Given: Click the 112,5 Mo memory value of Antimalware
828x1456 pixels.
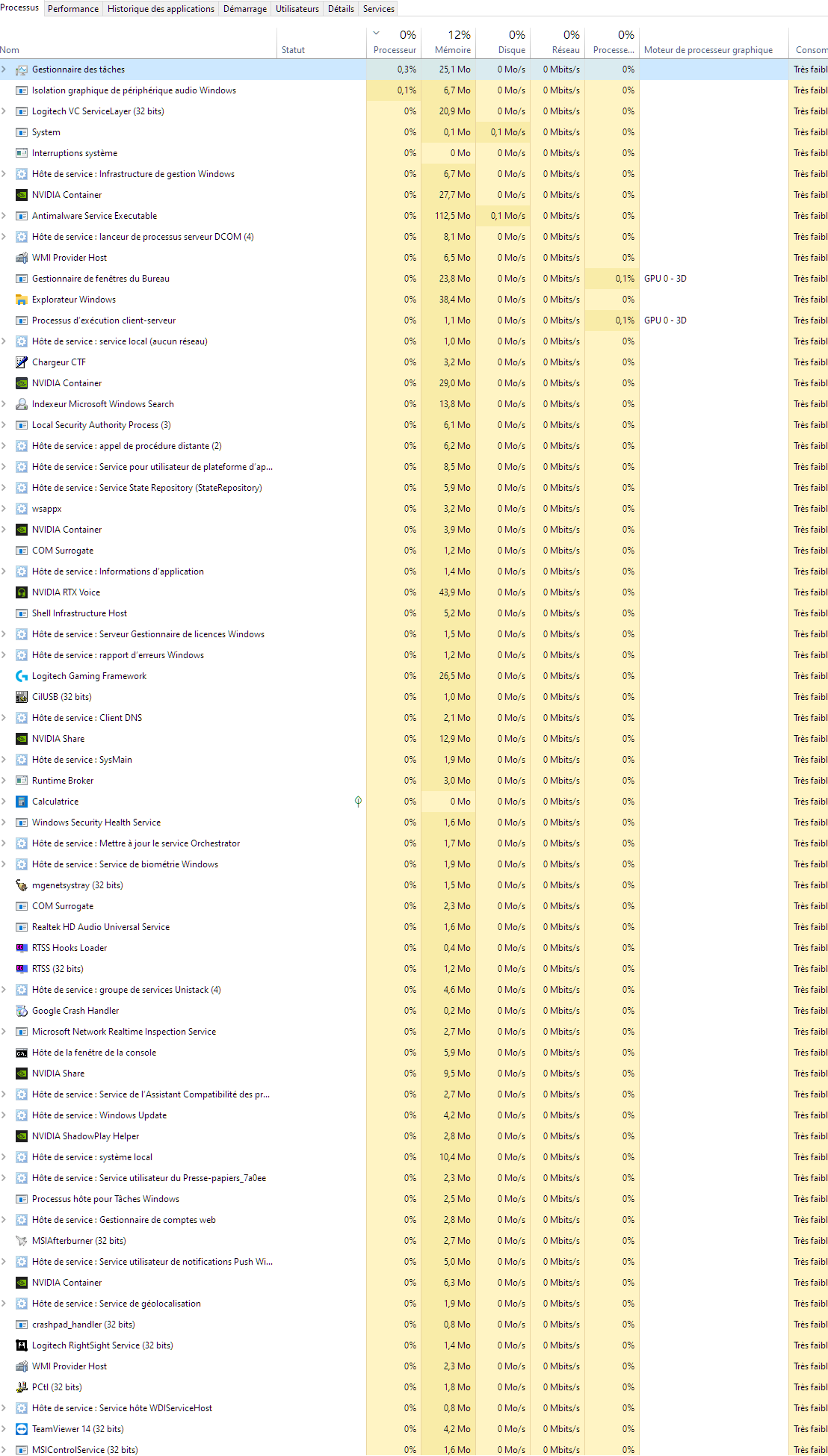Looking at the screenshot, I should tap(453, 216).
